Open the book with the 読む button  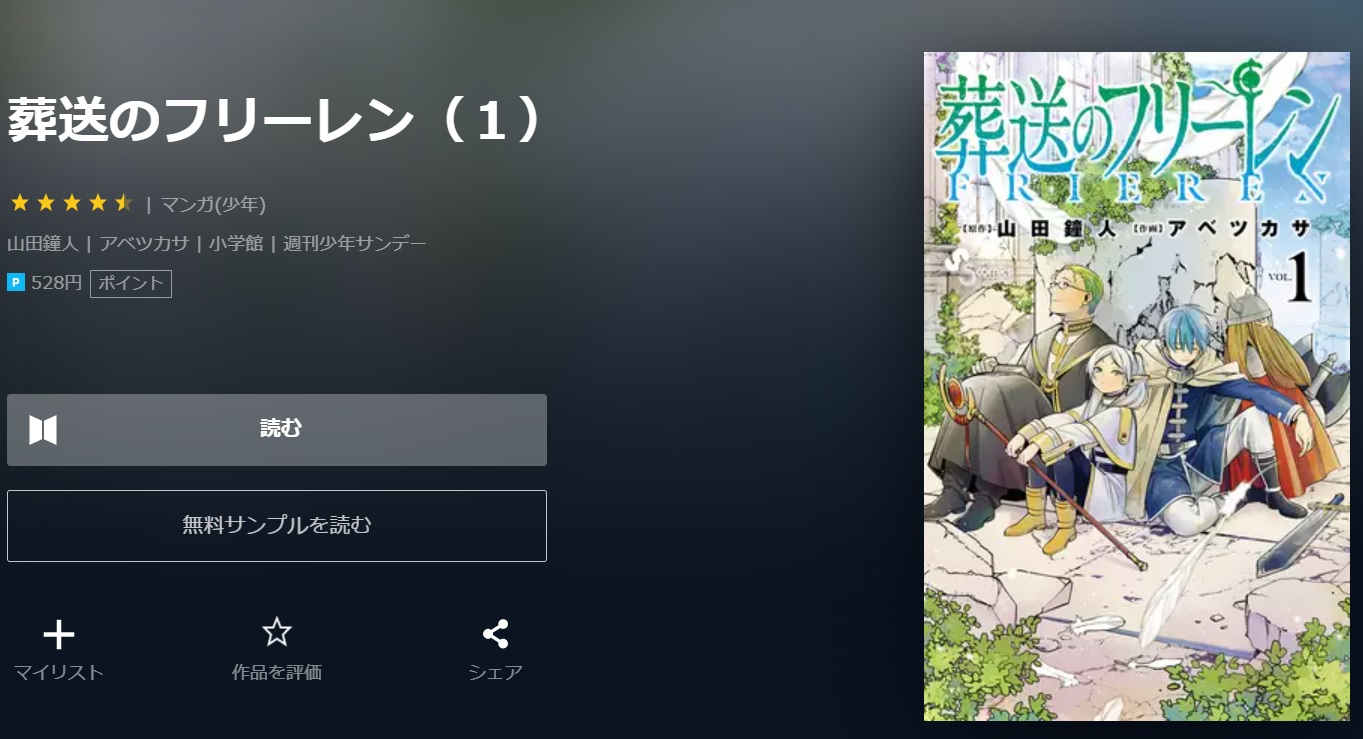tap(277, 430)
